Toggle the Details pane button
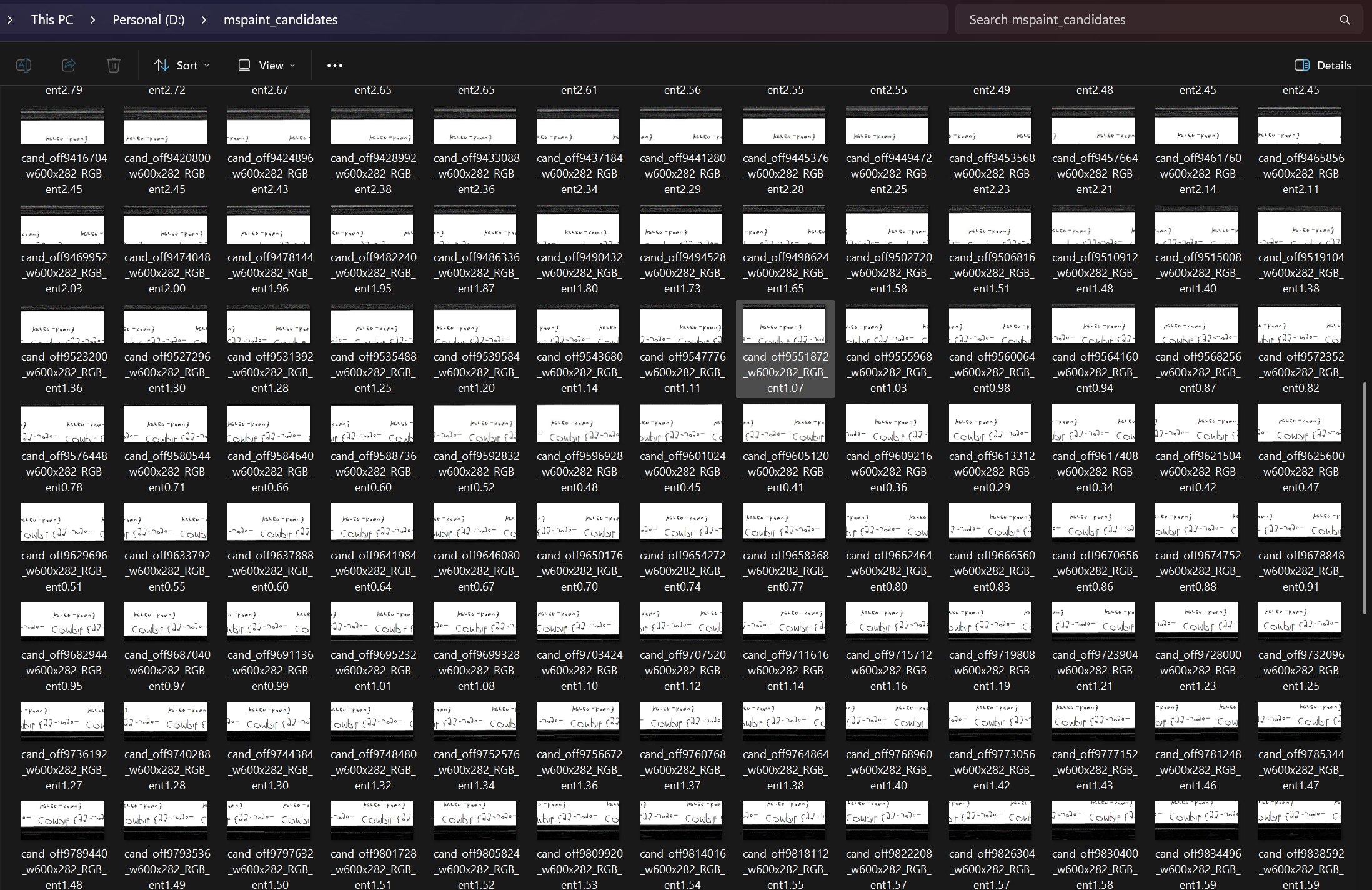This screenshot has width=1372, height=890. [1323, 65]
